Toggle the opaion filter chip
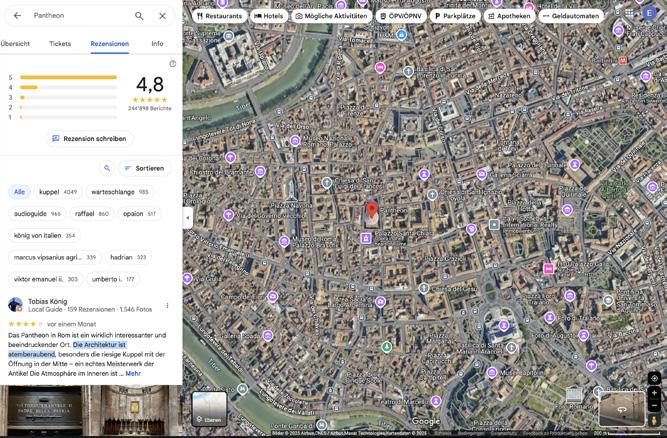 click(140, 214)
